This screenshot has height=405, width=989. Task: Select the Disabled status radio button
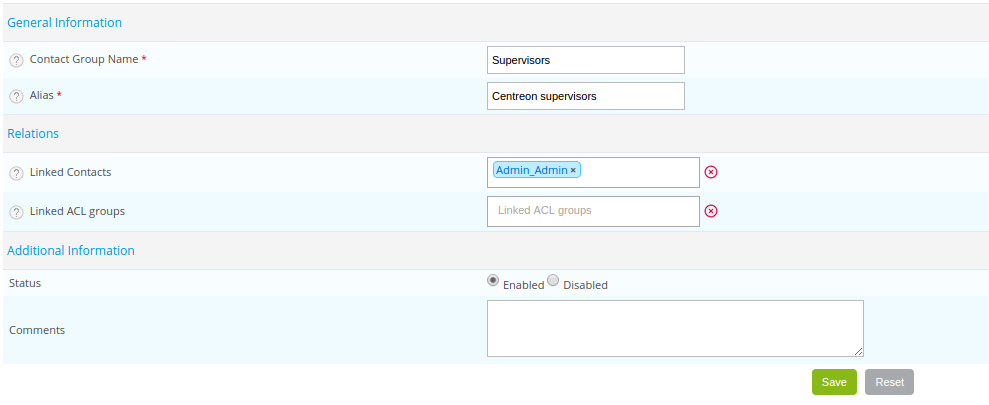pos(553,281)
